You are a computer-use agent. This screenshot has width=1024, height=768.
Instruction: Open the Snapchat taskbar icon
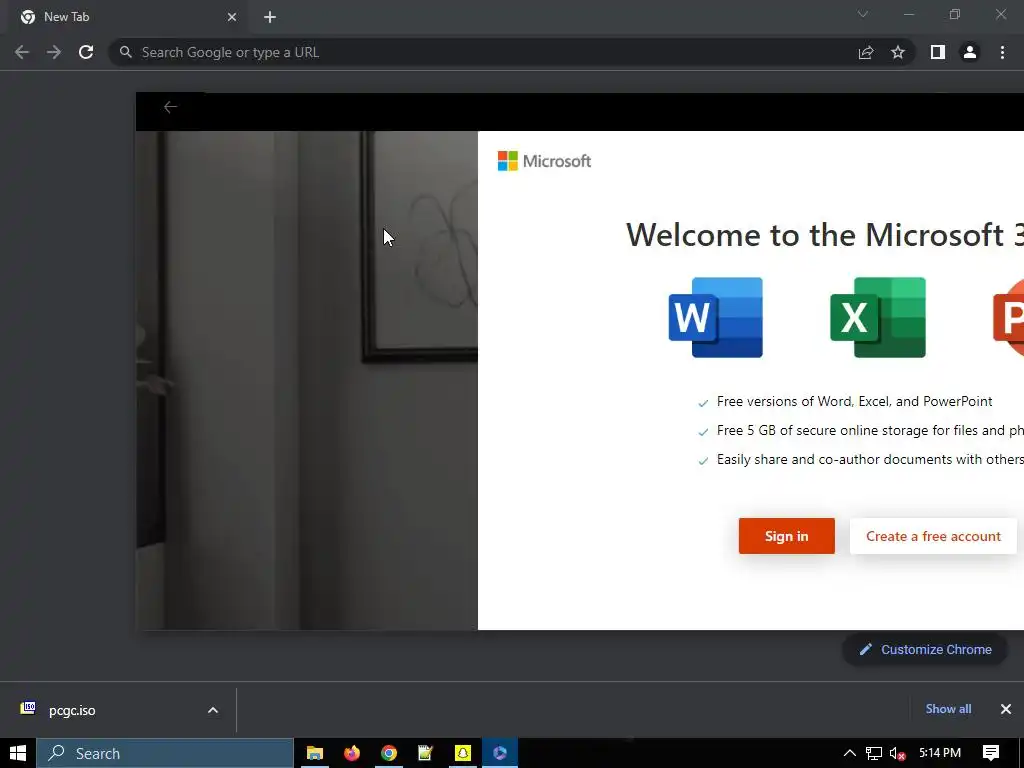point(463,753)
